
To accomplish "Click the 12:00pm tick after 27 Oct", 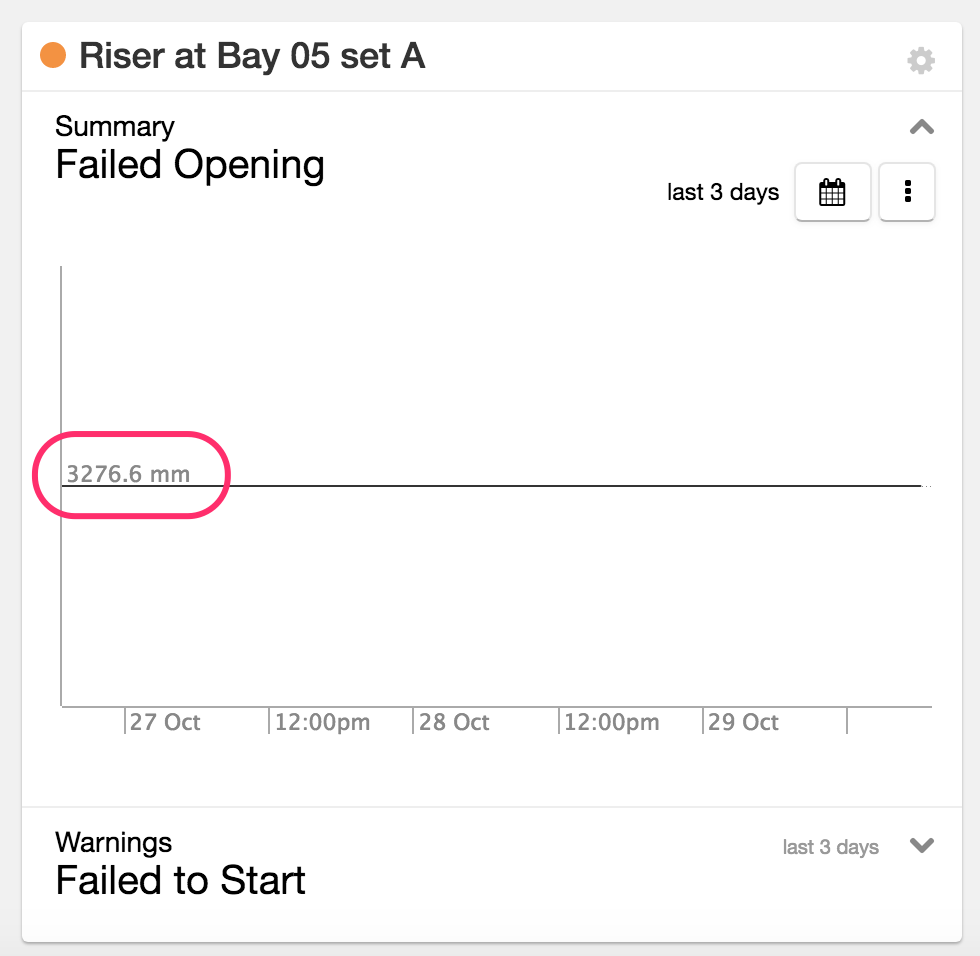I will click(321, 722).
